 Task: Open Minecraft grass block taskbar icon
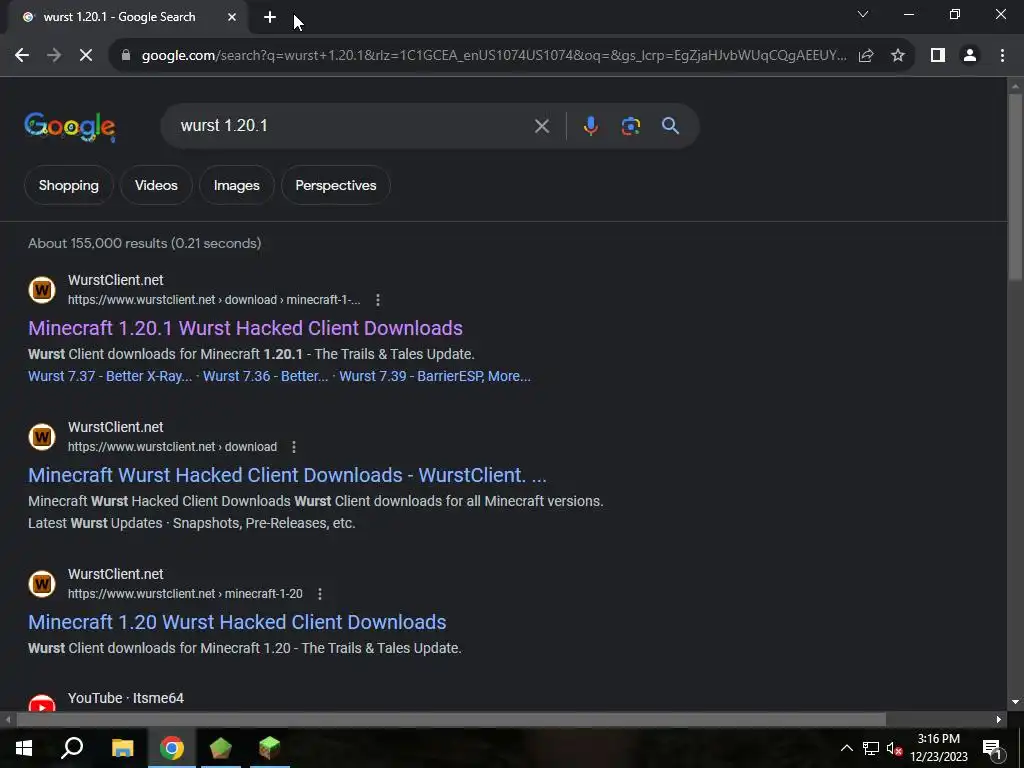click(x=270, y=748)
